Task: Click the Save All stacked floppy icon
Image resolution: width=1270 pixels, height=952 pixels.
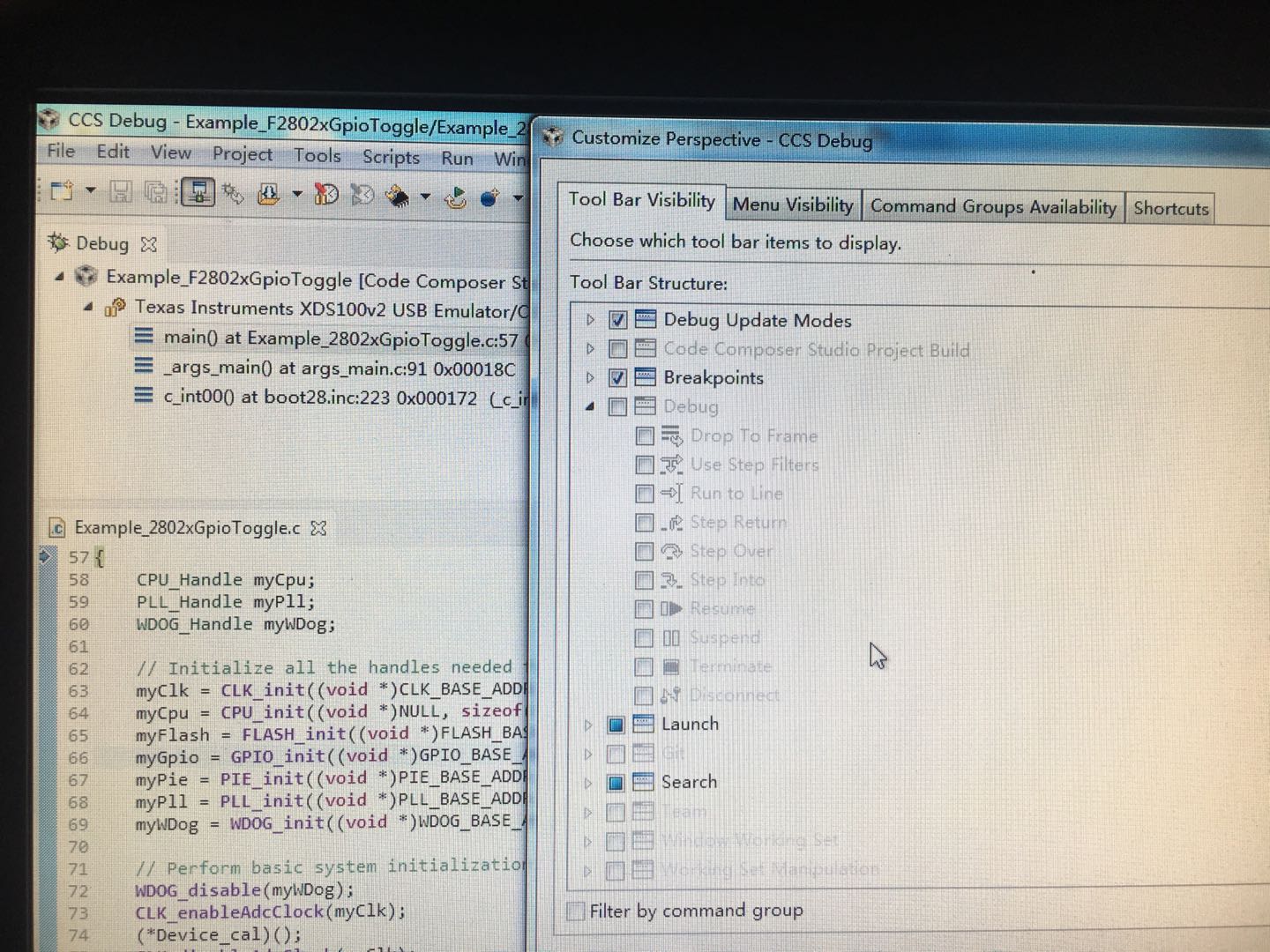Action: [156, 192]
